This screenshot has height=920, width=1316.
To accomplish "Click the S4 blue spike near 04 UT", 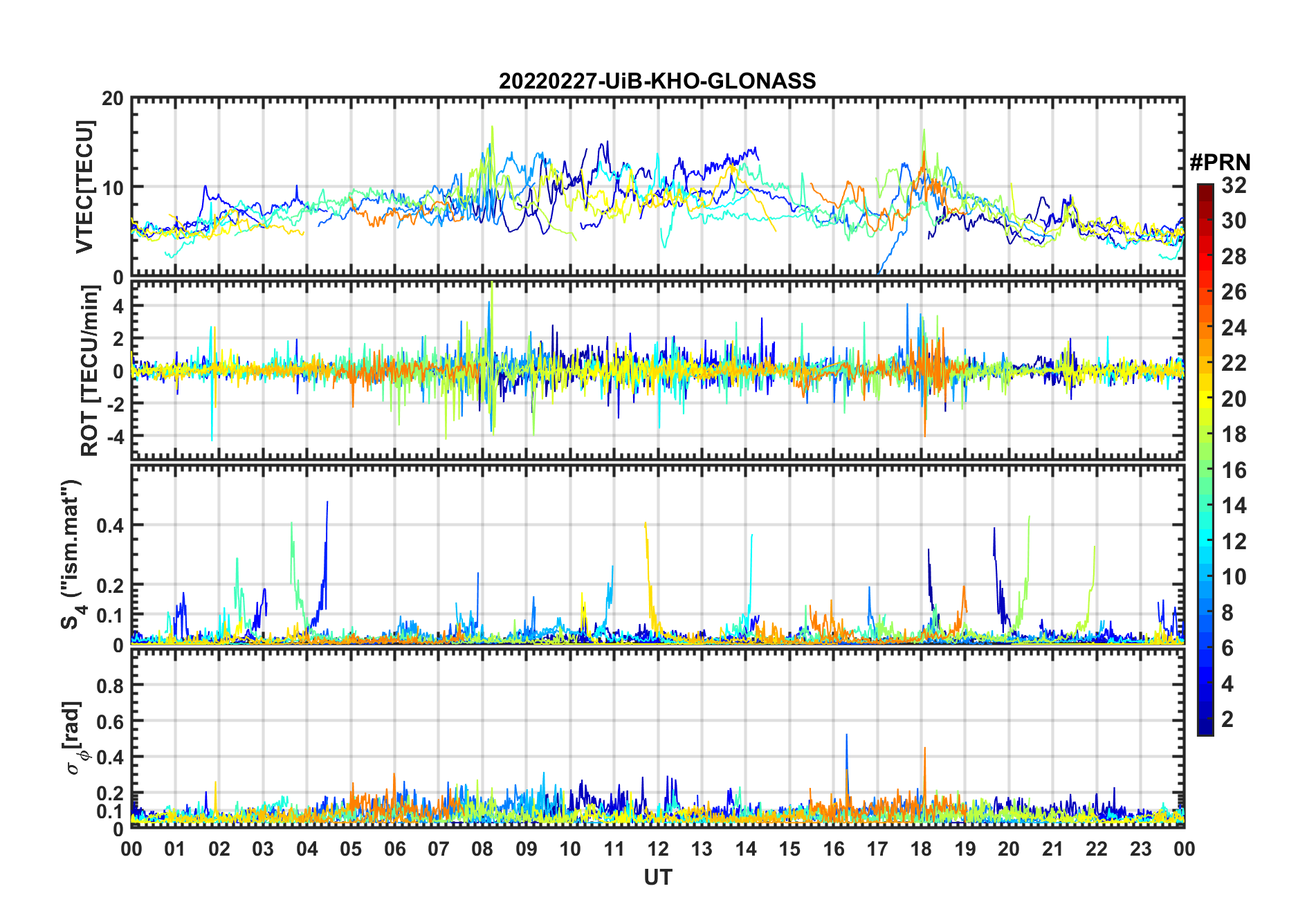I will (327, 503).
